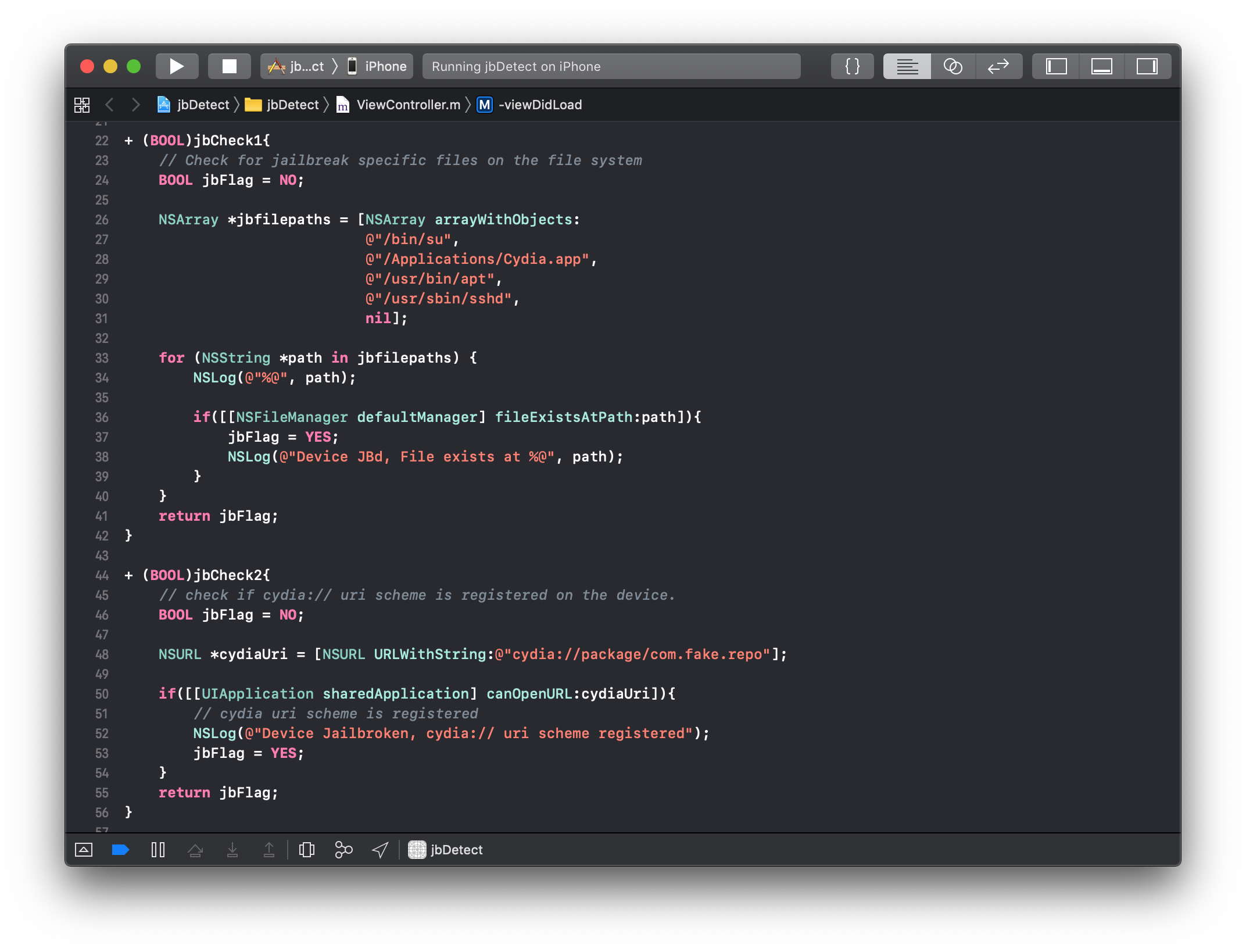The image size is (1246, 952).
Task: Click the canOpenURL call
Action: 528,693
